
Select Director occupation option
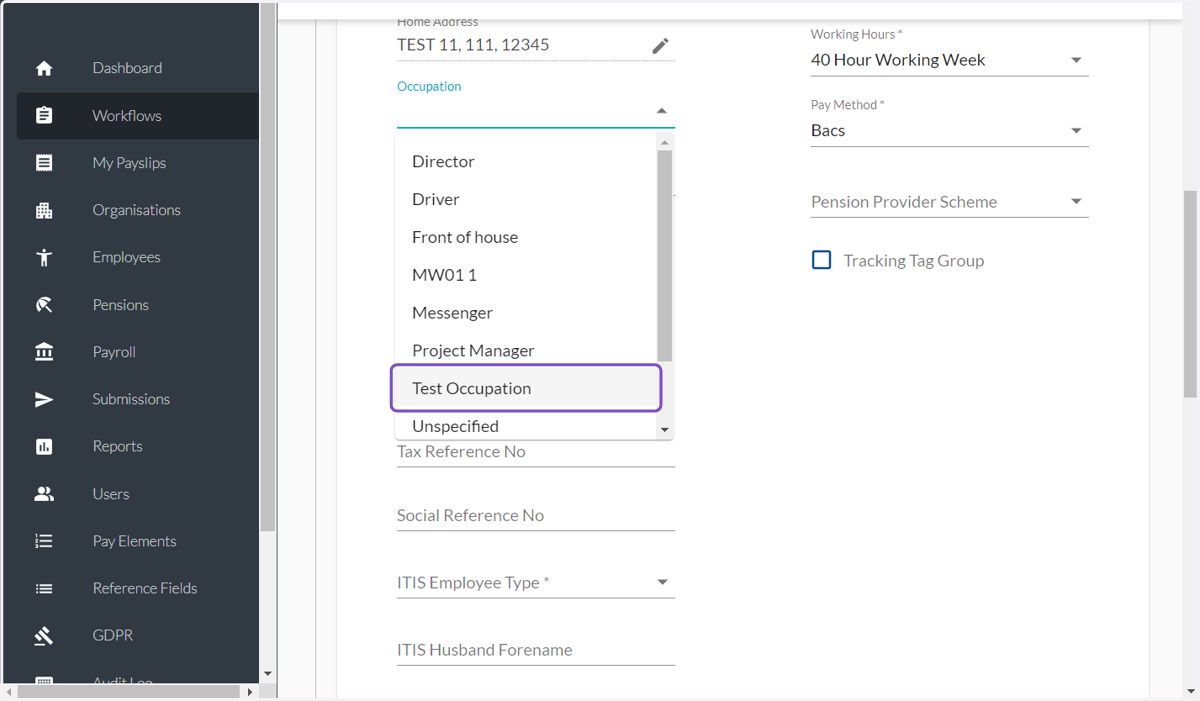526,161
